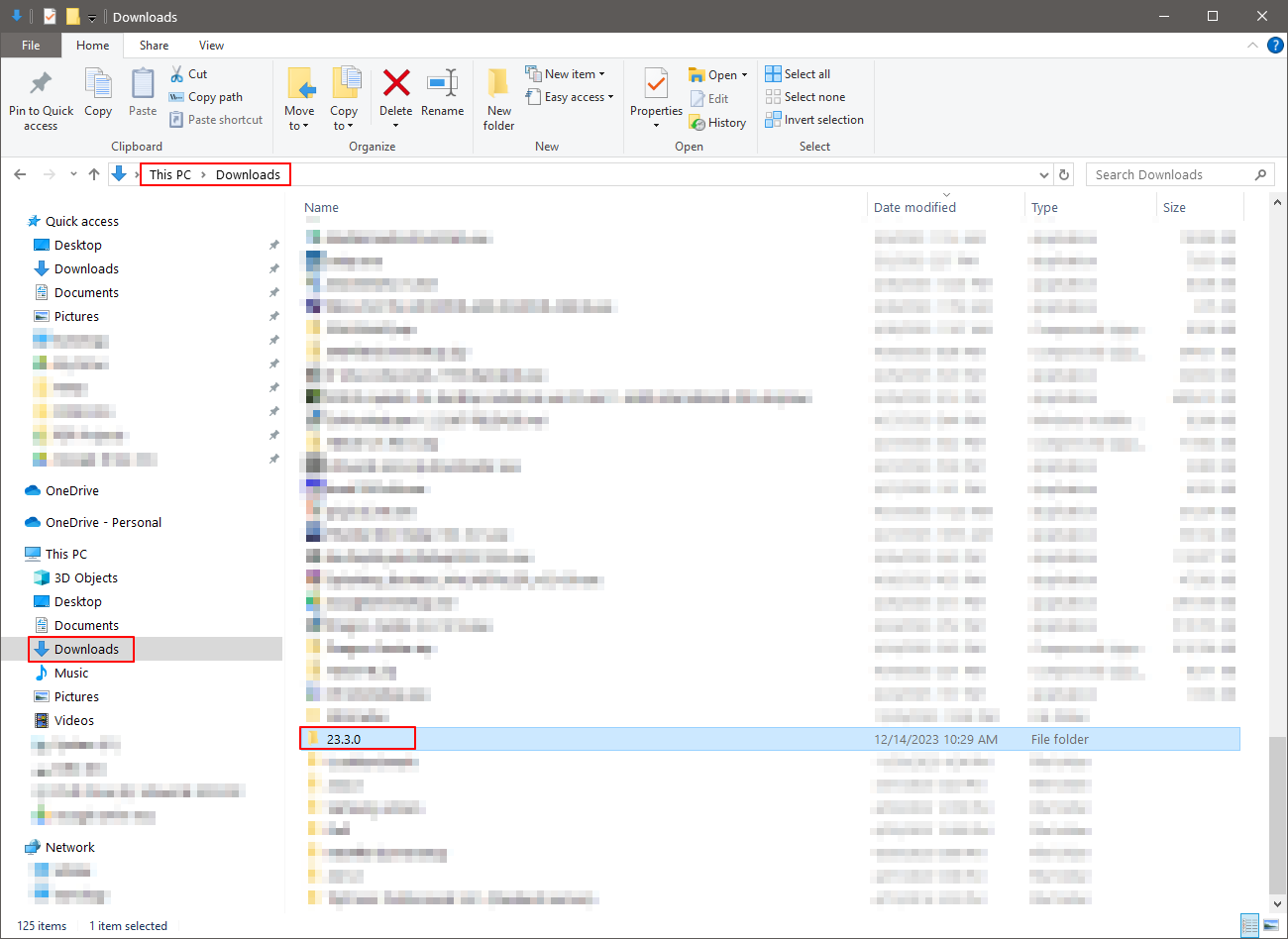The image size is (1288, 939).
Task: Click Pin to Quick access icon
Action: 41,84
